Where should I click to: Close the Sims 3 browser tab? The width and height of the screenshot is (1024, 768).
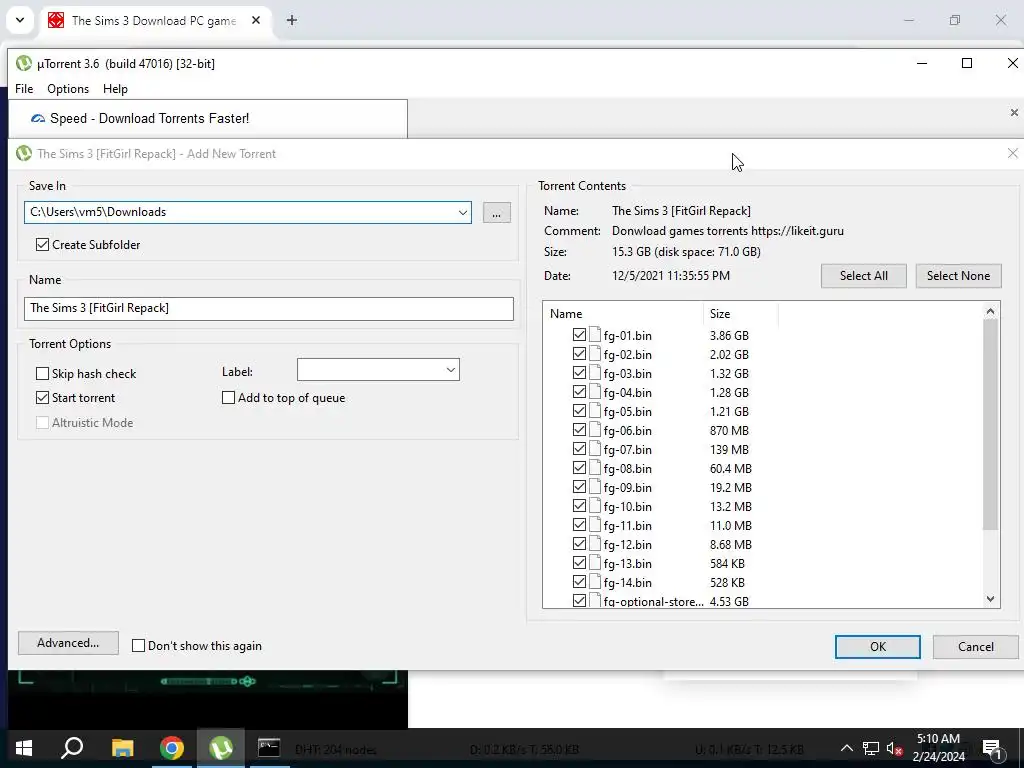click(256, 20)
